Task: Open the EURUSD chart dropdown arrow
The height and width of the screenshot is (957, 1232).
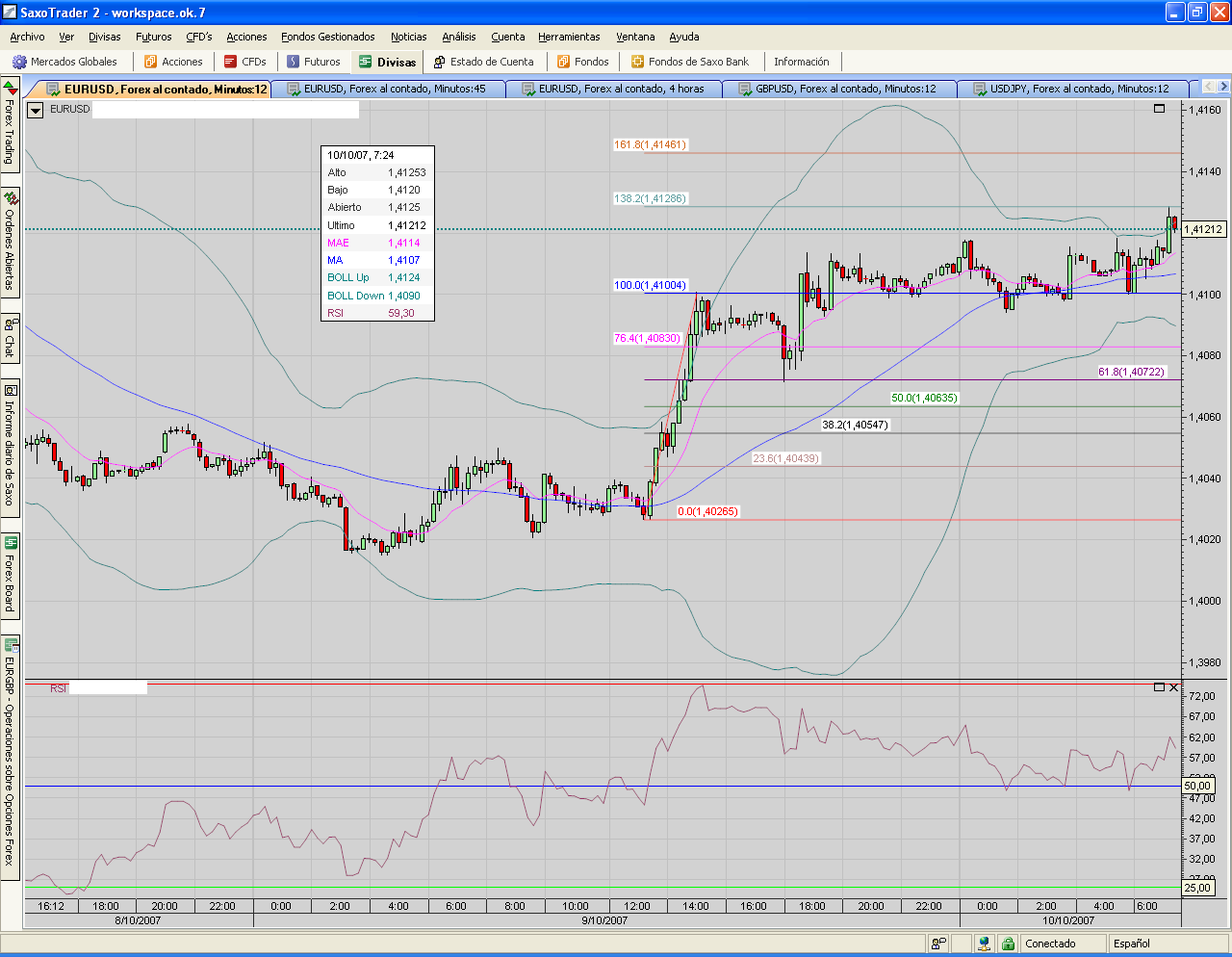Action: 36,110
